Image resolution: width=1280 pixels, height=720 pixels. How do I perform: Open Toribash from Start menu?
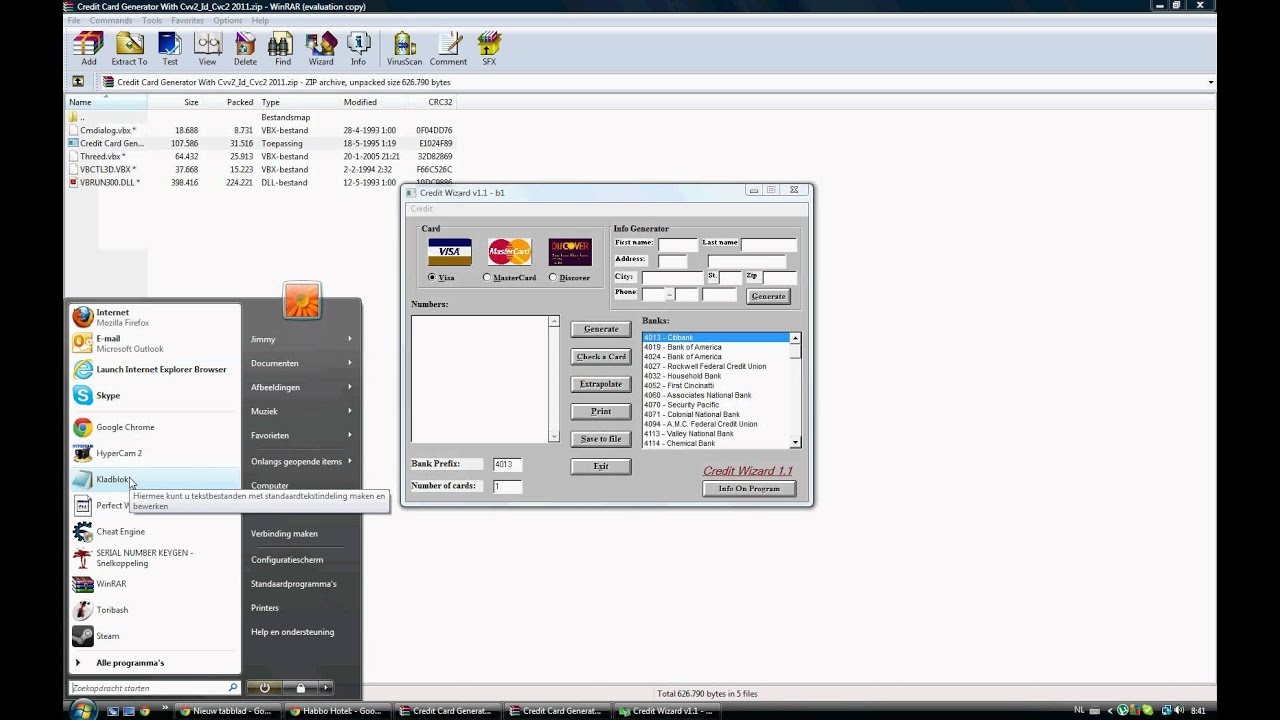coord(155,609)
